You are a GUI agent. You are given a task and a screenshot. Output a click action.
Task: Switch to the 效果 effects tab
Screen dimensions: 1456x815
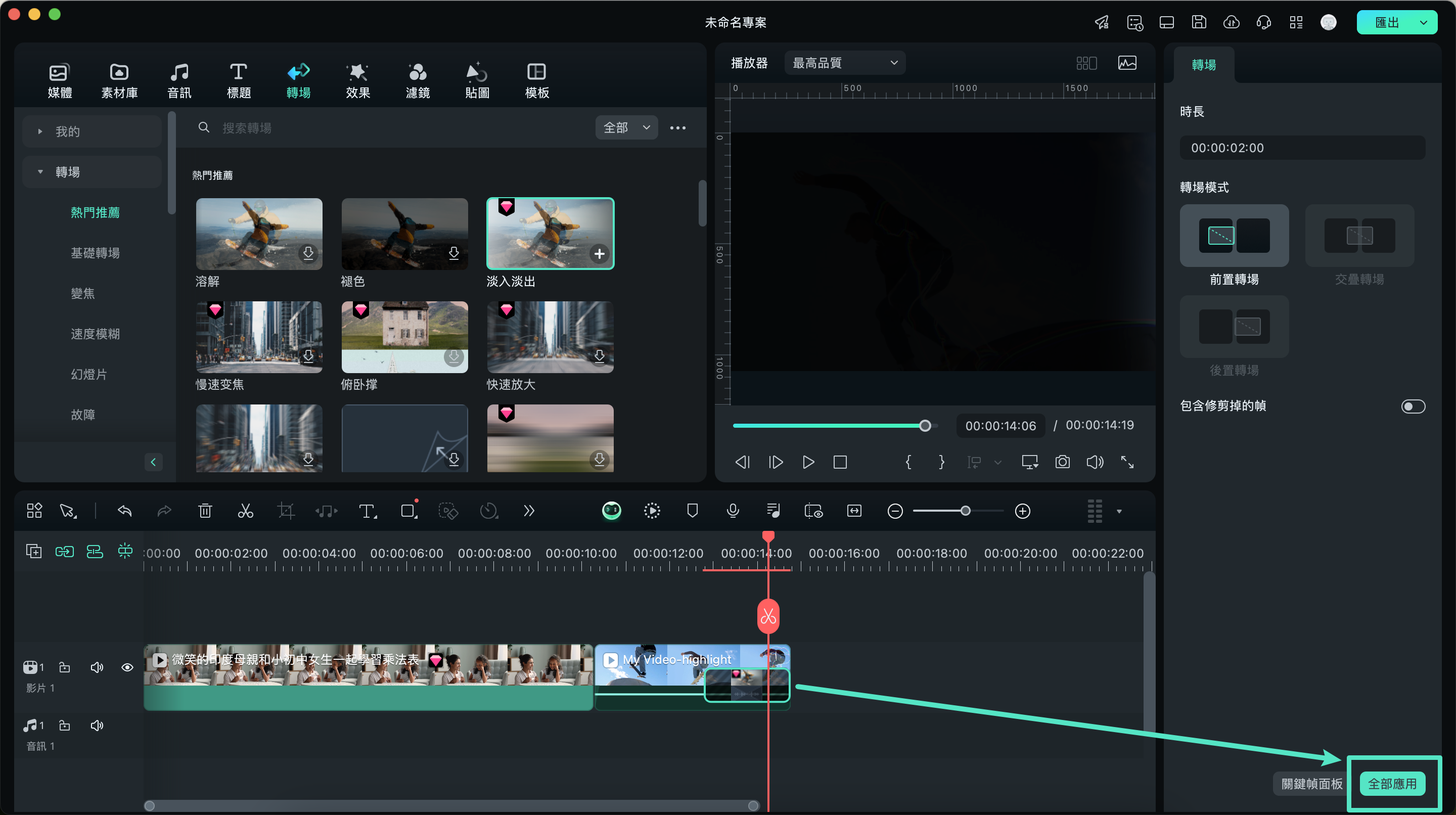(358, 80)
